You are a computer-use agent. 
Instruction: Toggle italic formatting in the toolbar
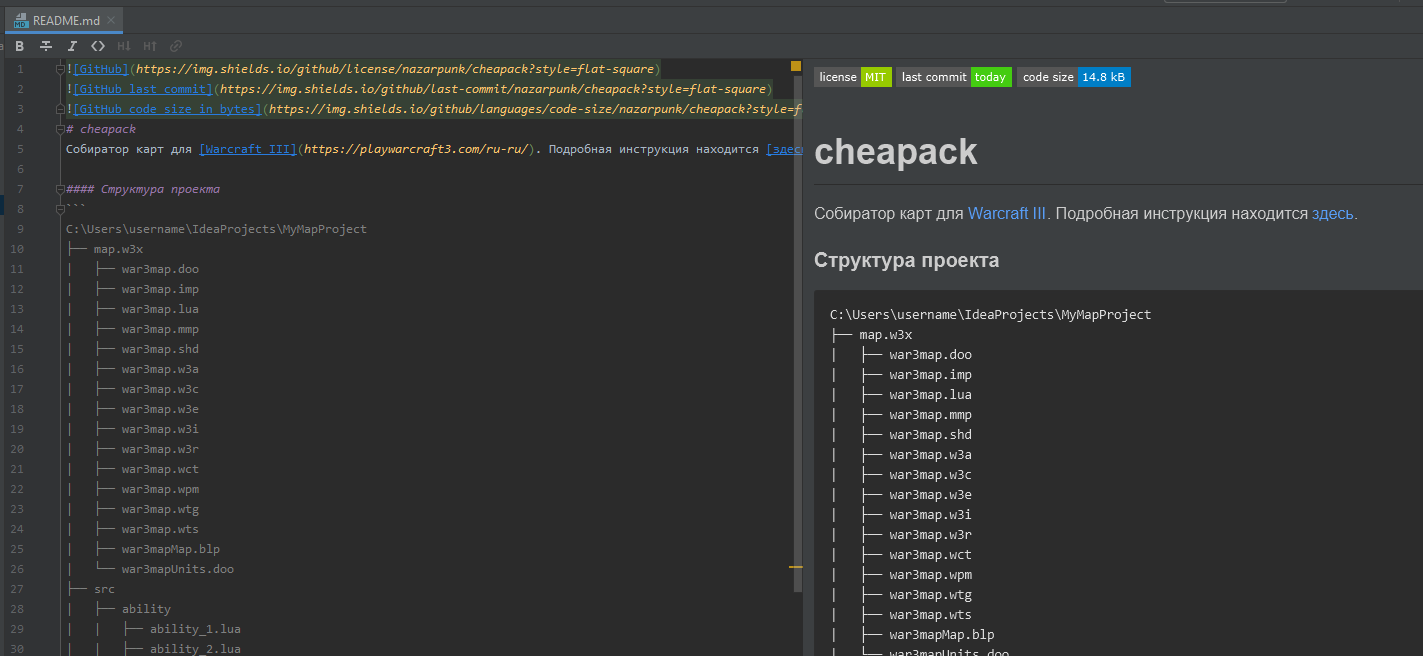point(72,46)
